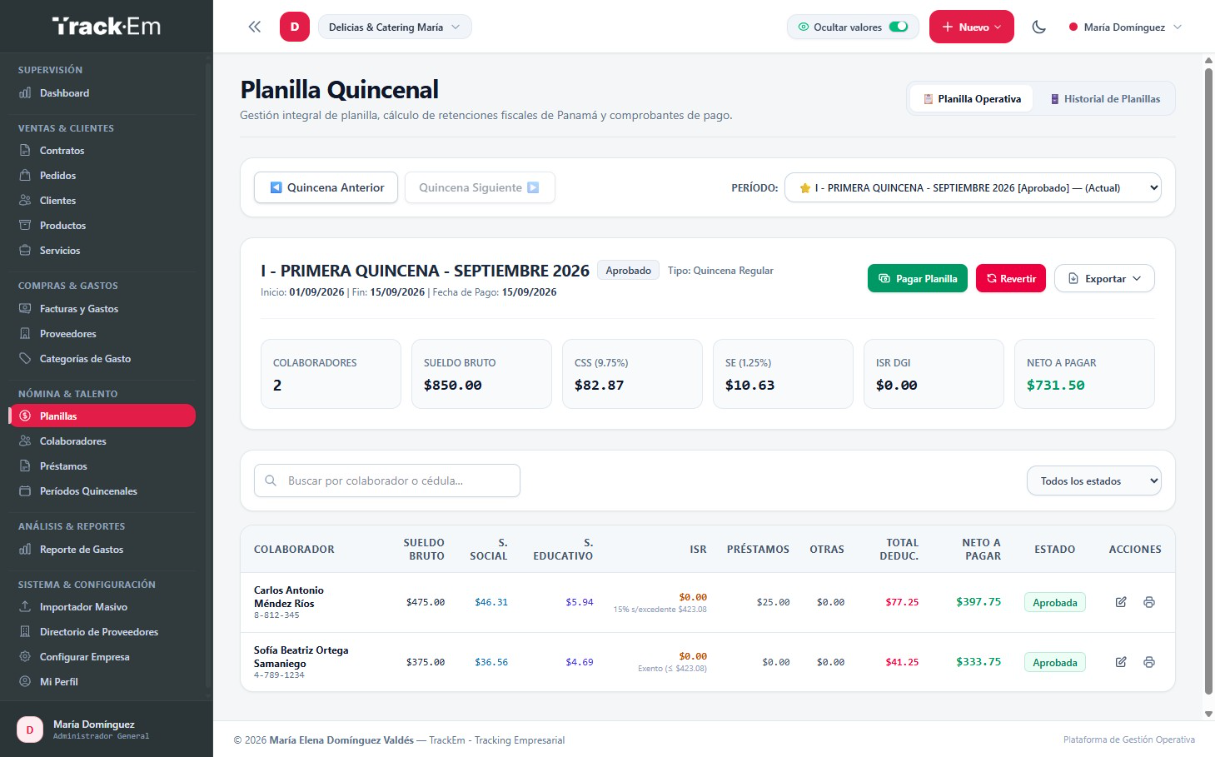Click the NETO A PAGAR value $731.50
1215x757 pixels.
pos(1056,385)
